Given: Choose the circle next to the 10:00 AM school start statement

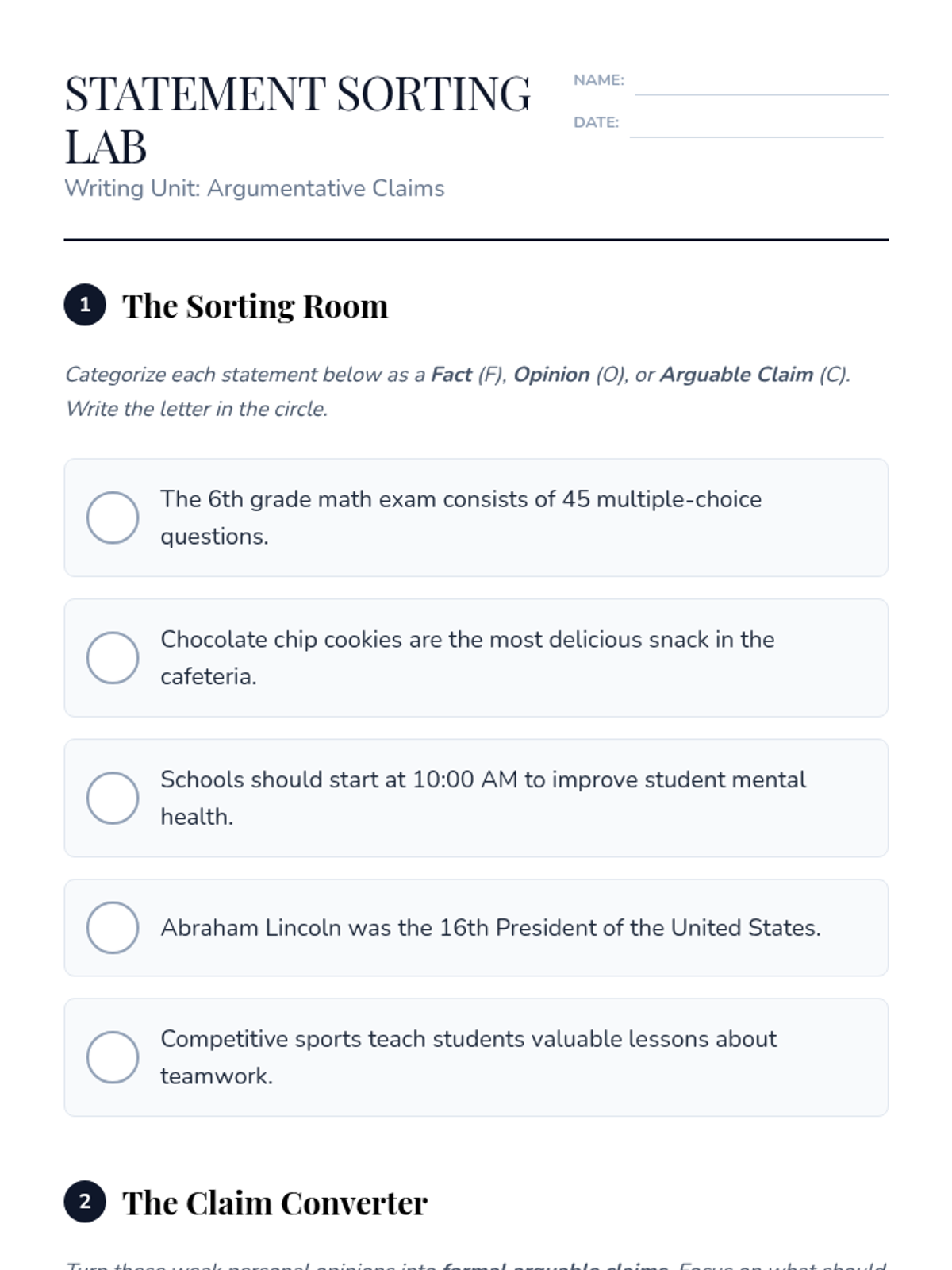Looking at the screenshot, I should point(113,798).
